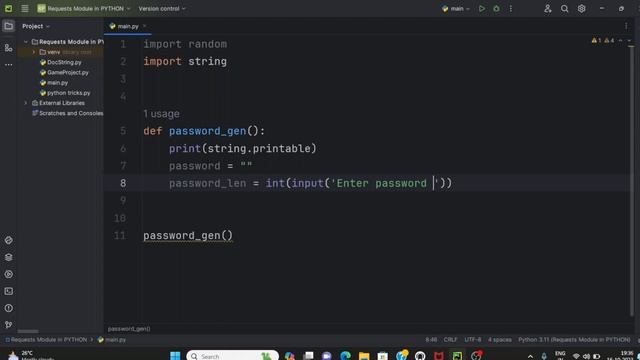Go to next highlighted problem arrow
Image resolution: width=640 pixels, height=360 pixels.
click(x=629, y=40)
